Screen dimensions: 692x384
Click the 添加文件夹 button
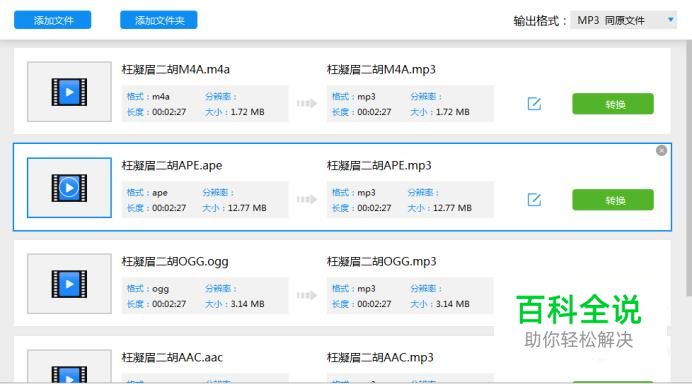click(x=159, y=20)
